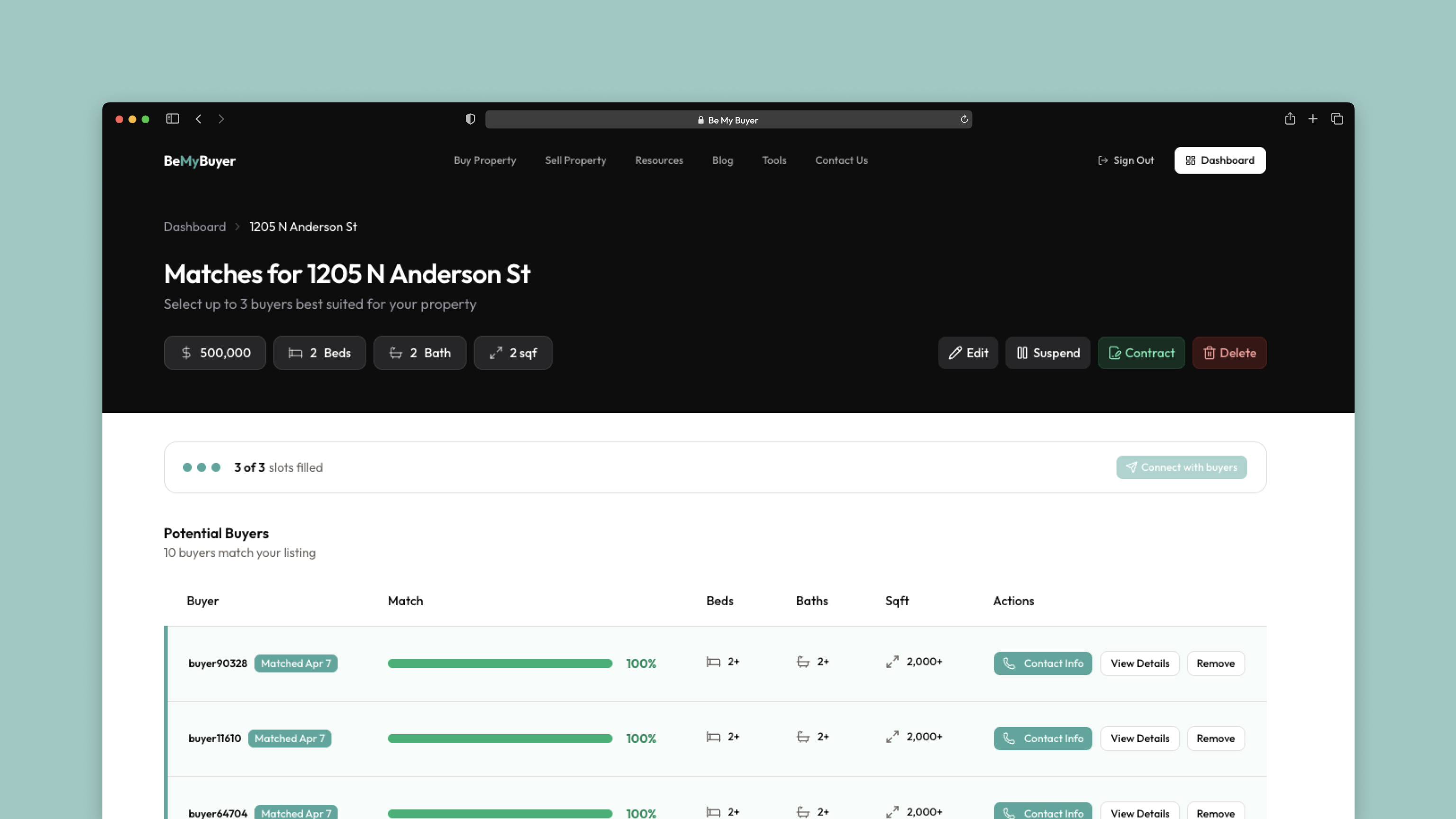This screenshot has height=819, width=1456.
Task: Open the Dashboard button in the header
Action: (x=1220, y=161)
